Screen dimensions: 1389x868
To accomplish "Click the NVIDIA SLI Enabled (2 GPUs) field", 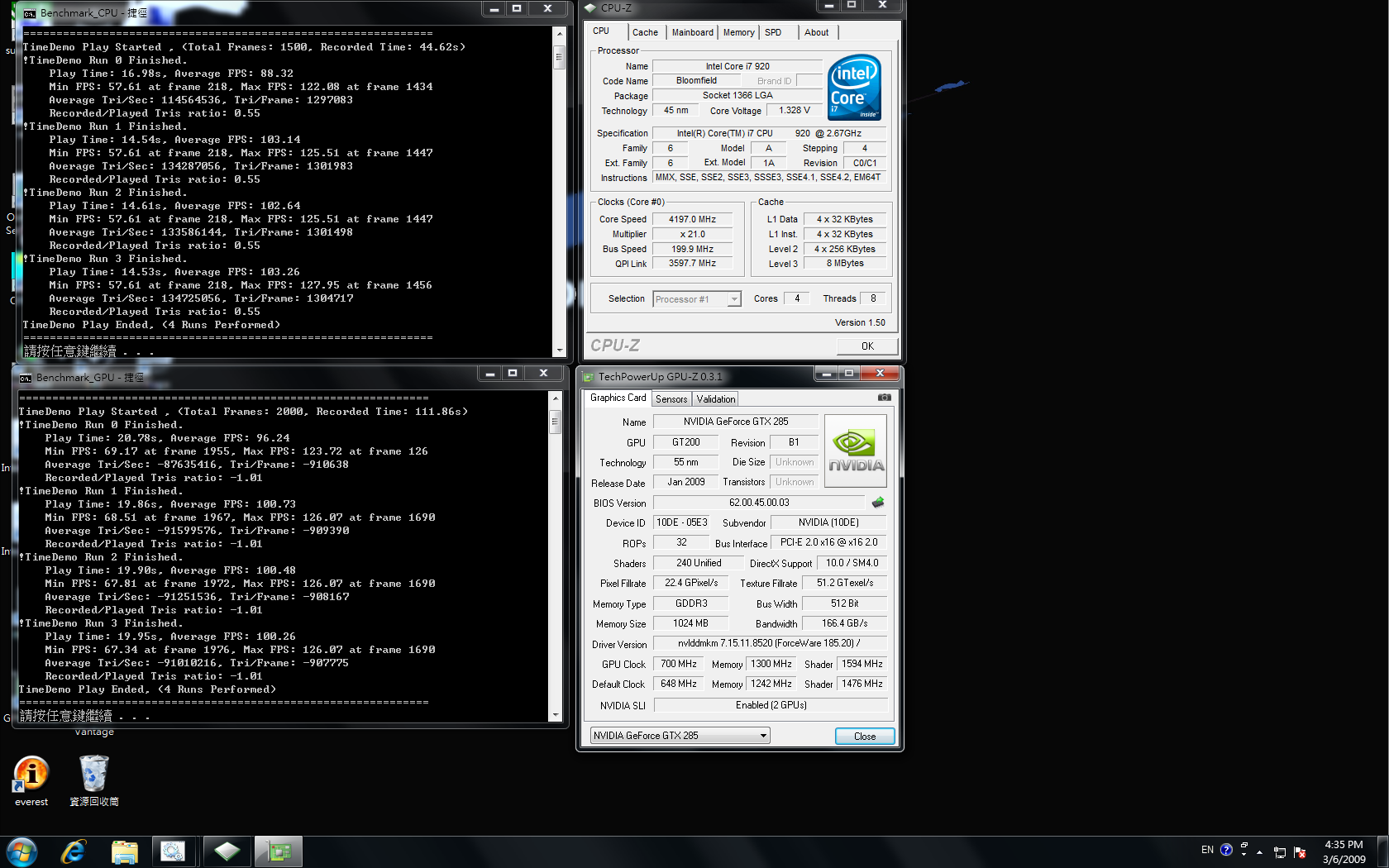I will [771, 705].
